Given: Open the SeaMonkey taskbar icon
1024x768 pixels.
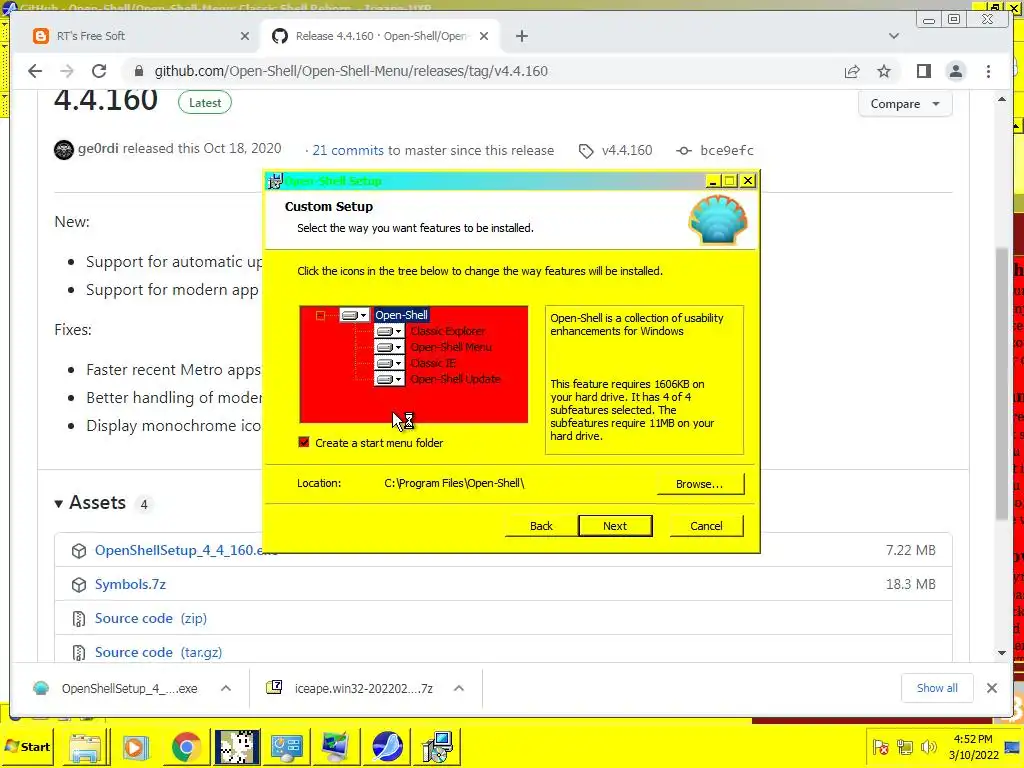Looking at the screenshot, I should [387, 748].
